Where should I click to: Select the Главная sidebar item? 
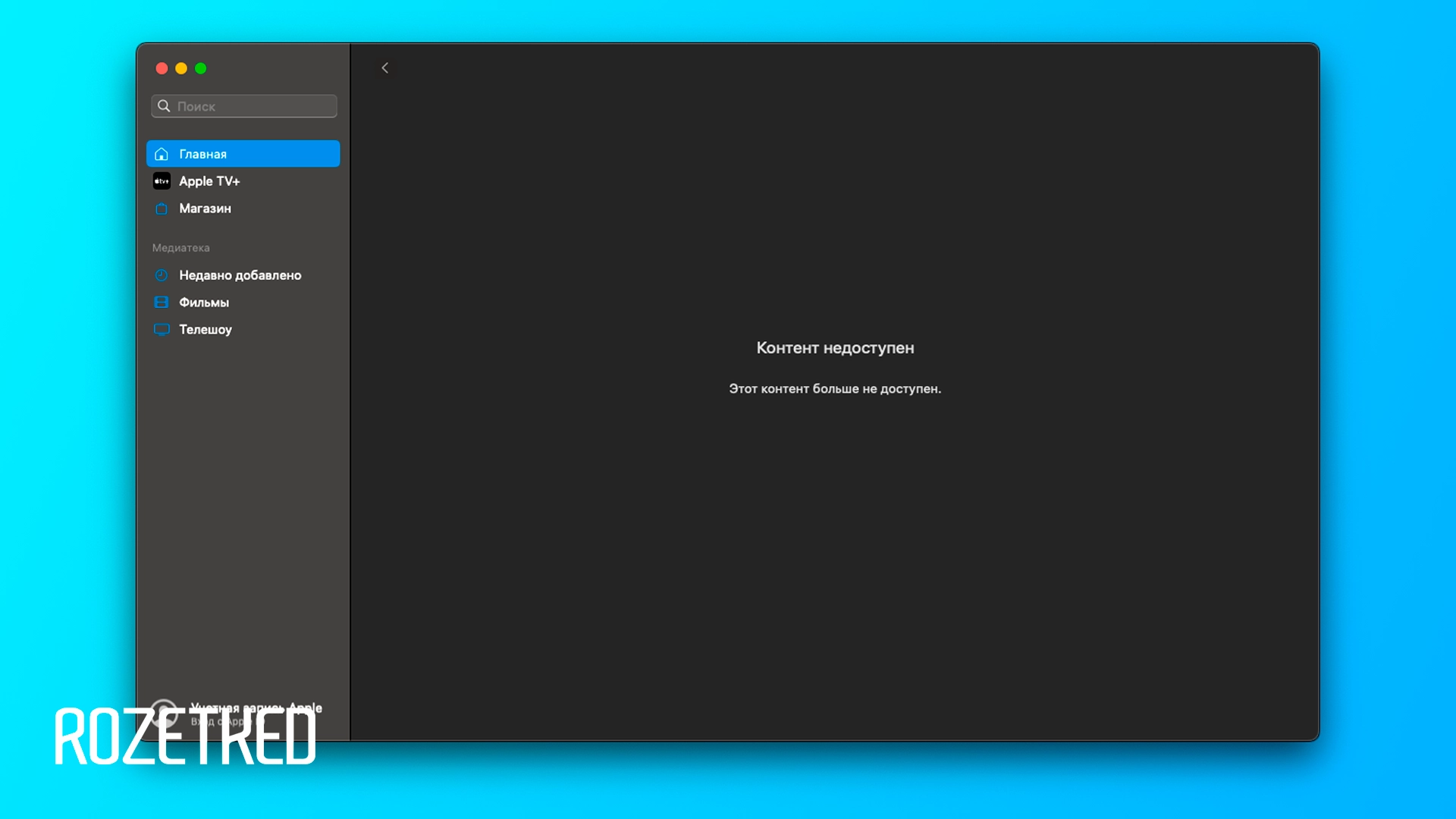pos(243,154)
